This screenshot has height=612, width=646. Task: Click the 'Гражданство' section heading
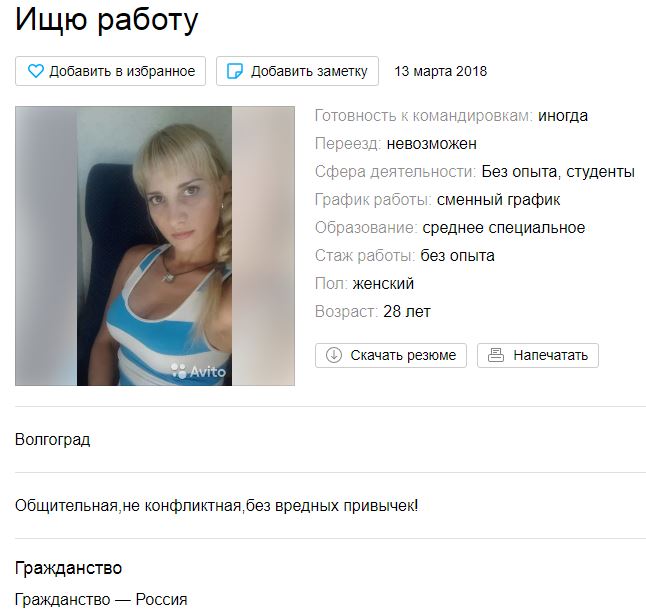68,568
